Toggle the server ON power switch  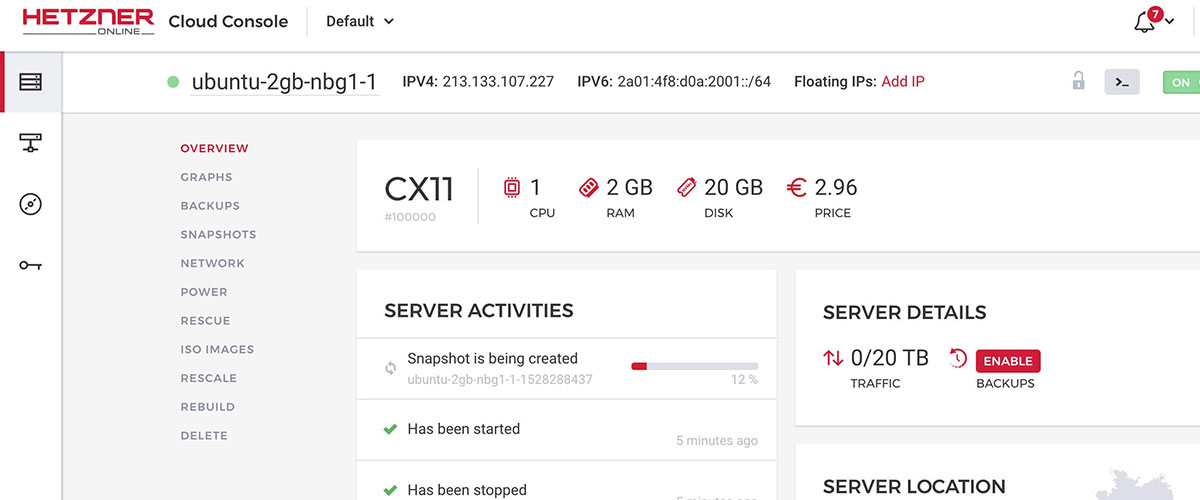pos(1181,82)
